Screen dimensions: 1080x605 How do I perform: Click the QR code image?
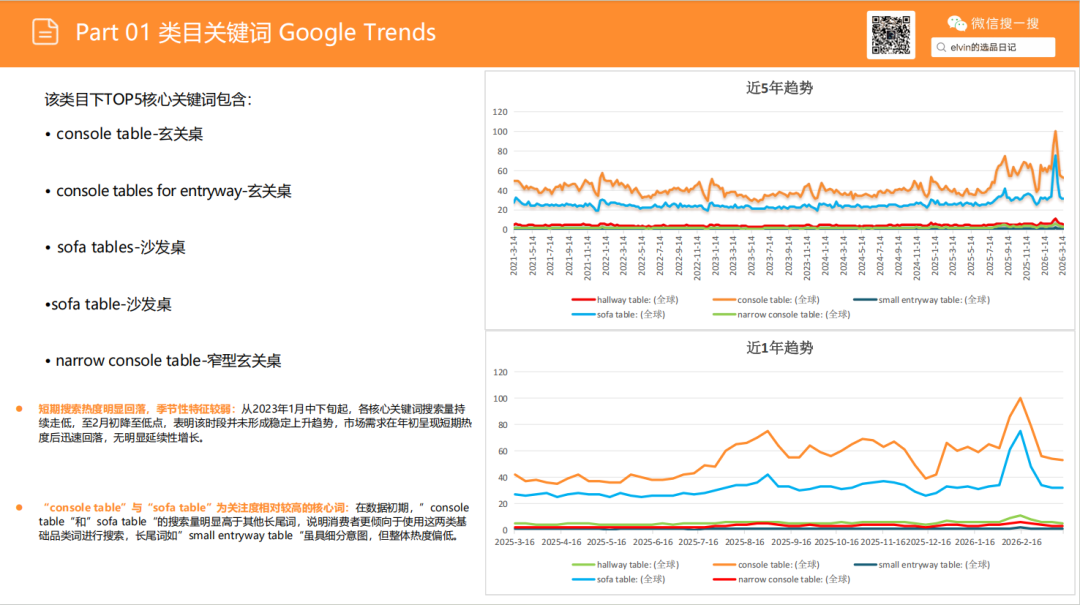891,35
